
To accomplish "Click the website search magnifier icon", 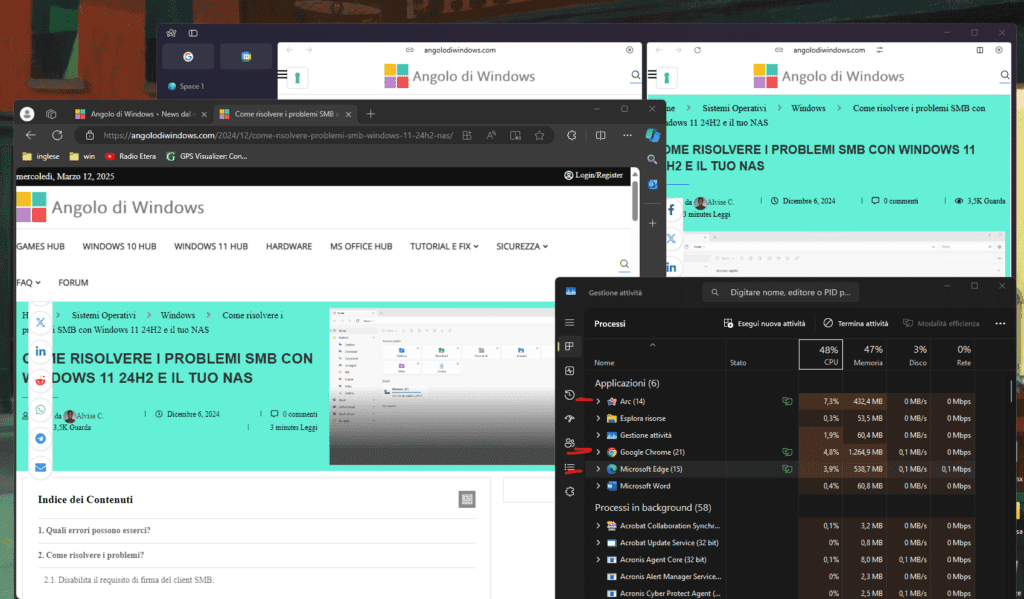I will [625, 265].
